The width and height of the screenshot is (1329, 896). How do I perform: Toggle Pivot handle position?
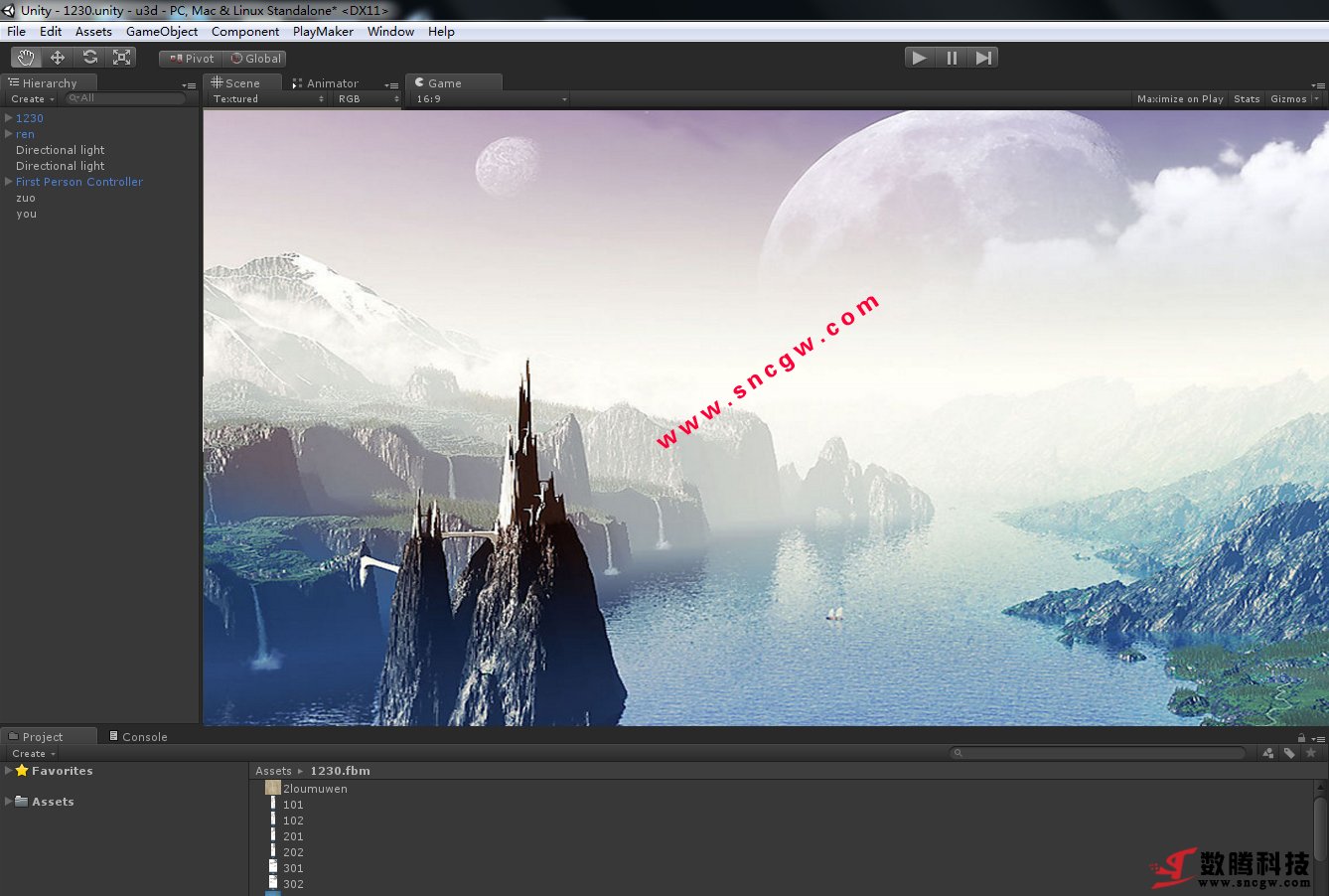(192, 59)
